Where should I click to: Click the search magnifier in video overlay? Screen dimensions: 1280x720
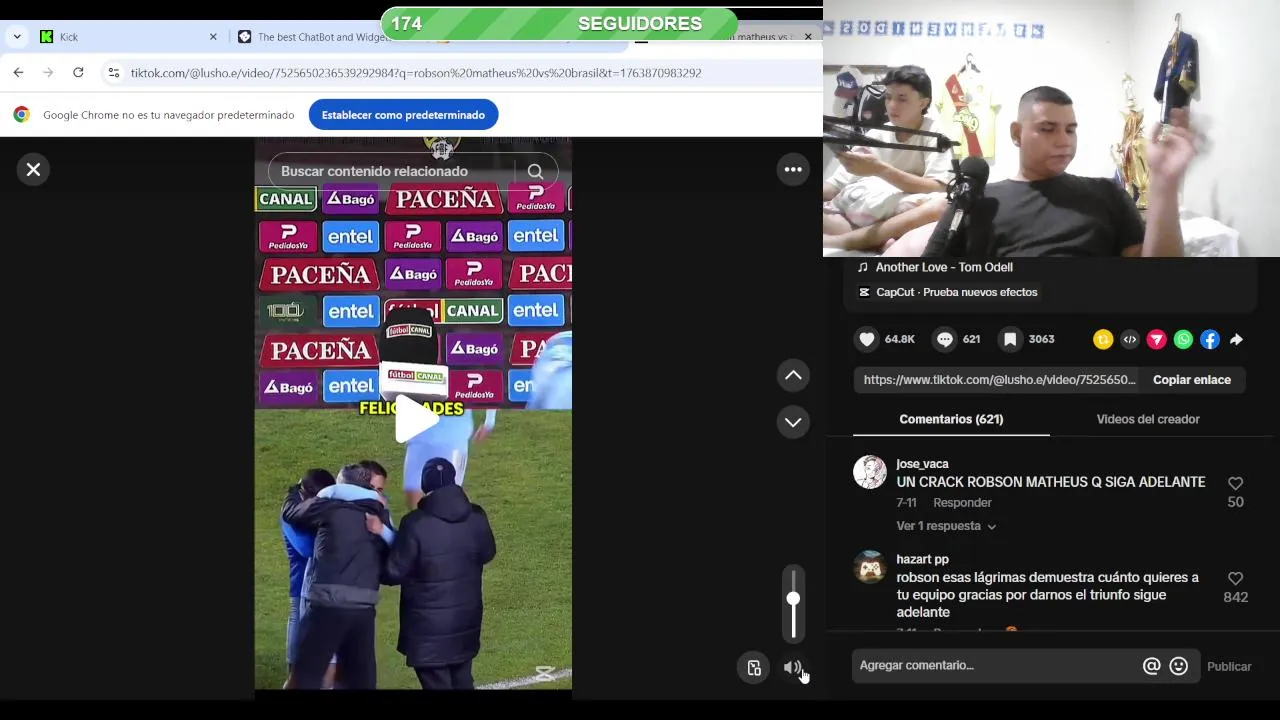pyautogui.click(x=536, y=172)
